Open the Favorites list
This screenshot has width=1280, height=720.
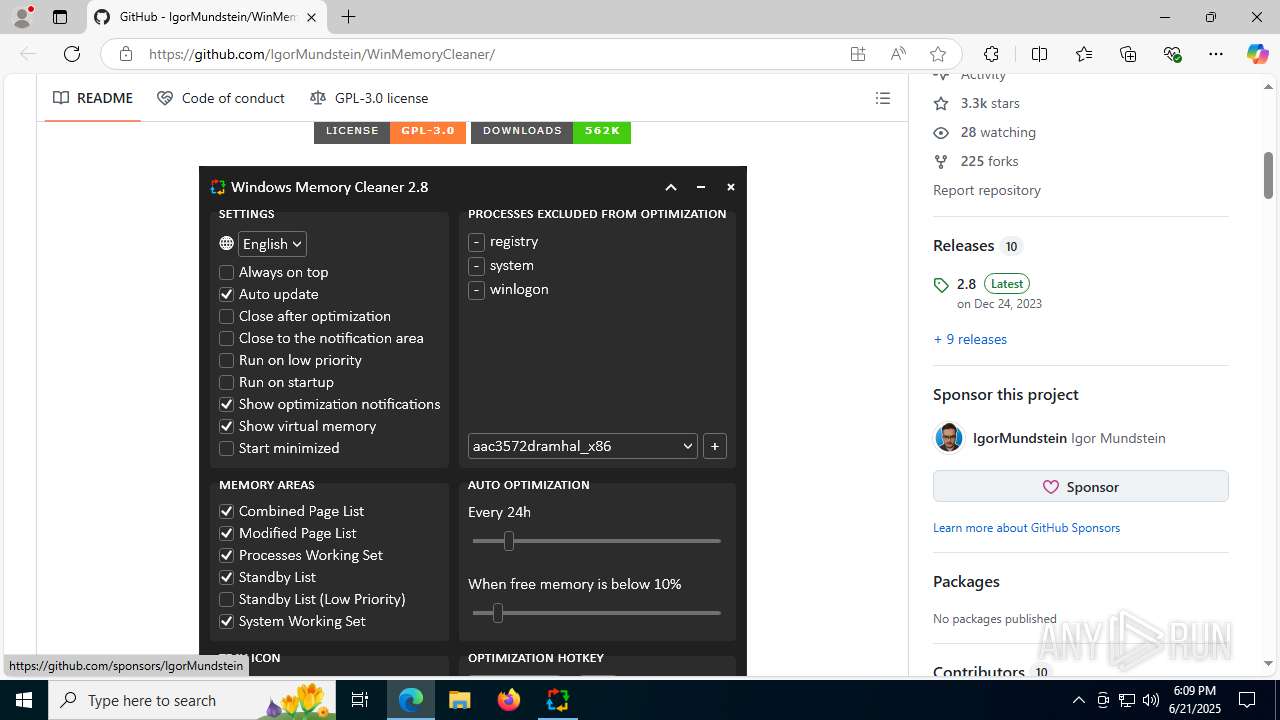point(1084,54)
